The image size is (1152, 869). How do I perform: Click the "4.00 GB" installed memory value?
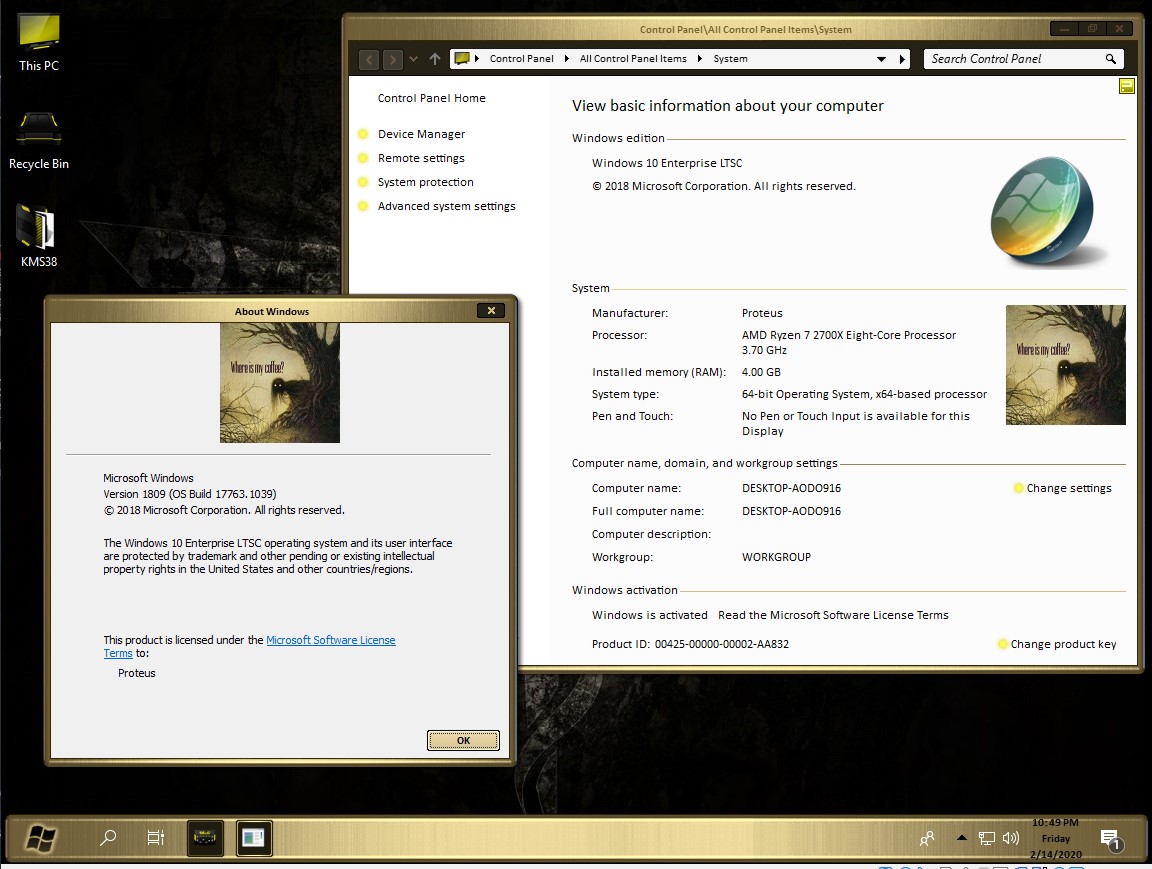(x=761, y=372)
